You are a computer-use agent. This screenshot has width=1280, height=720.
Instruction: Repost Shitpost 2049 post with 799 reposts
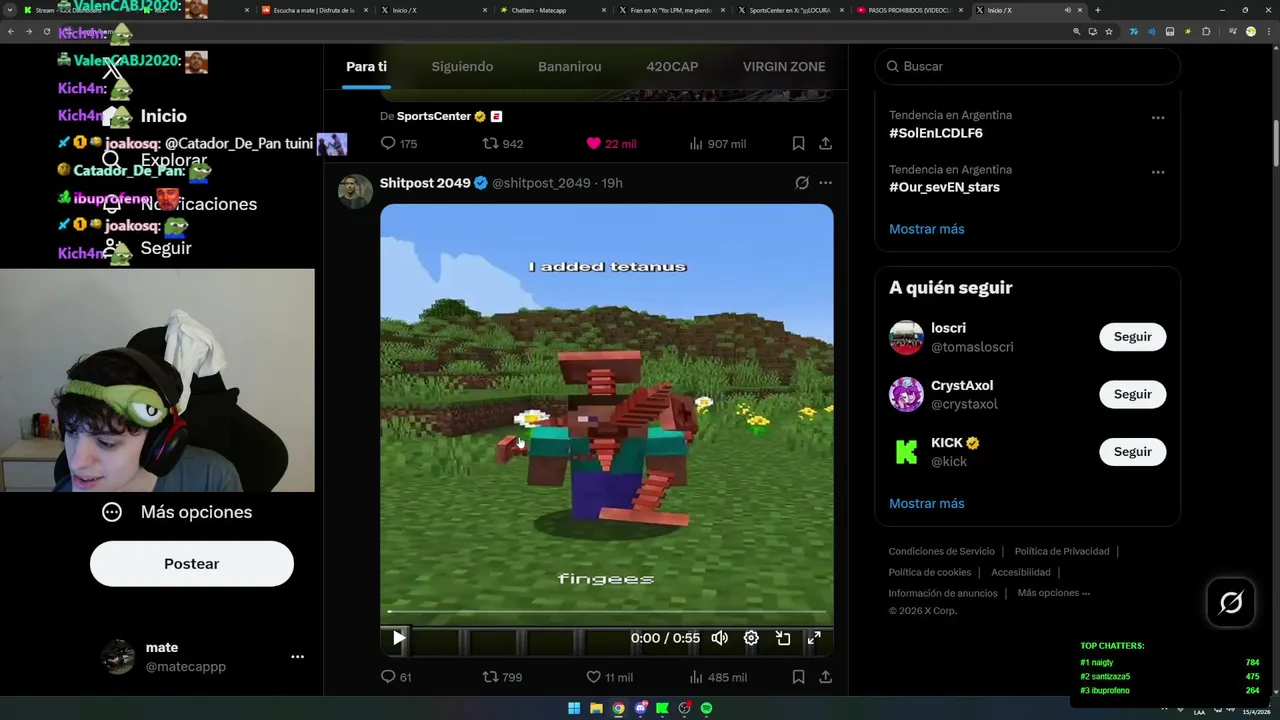point(502,677)
